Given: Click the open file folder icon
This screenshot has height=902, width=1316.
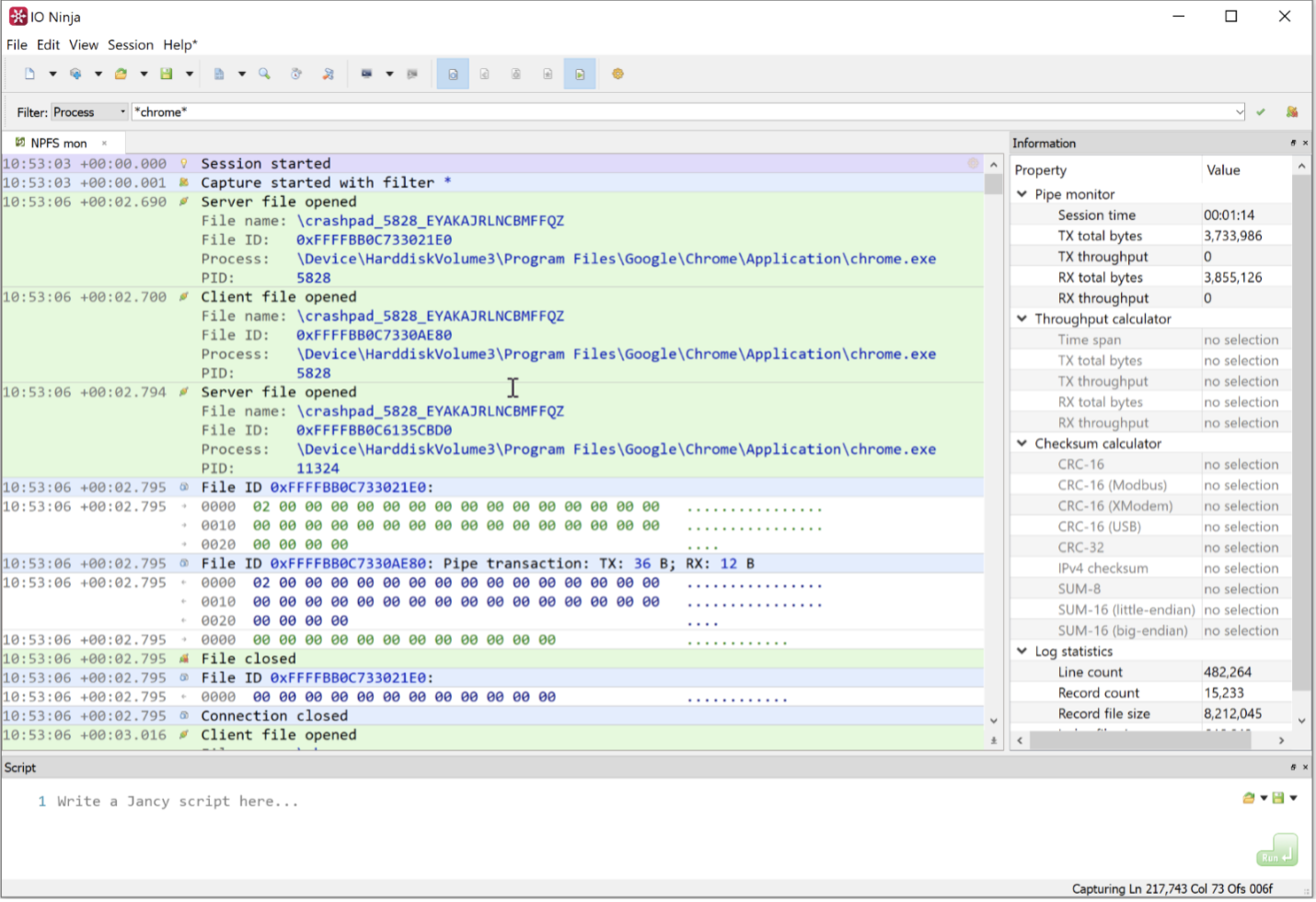Looking at the screenshot, I should coord(121,74).
